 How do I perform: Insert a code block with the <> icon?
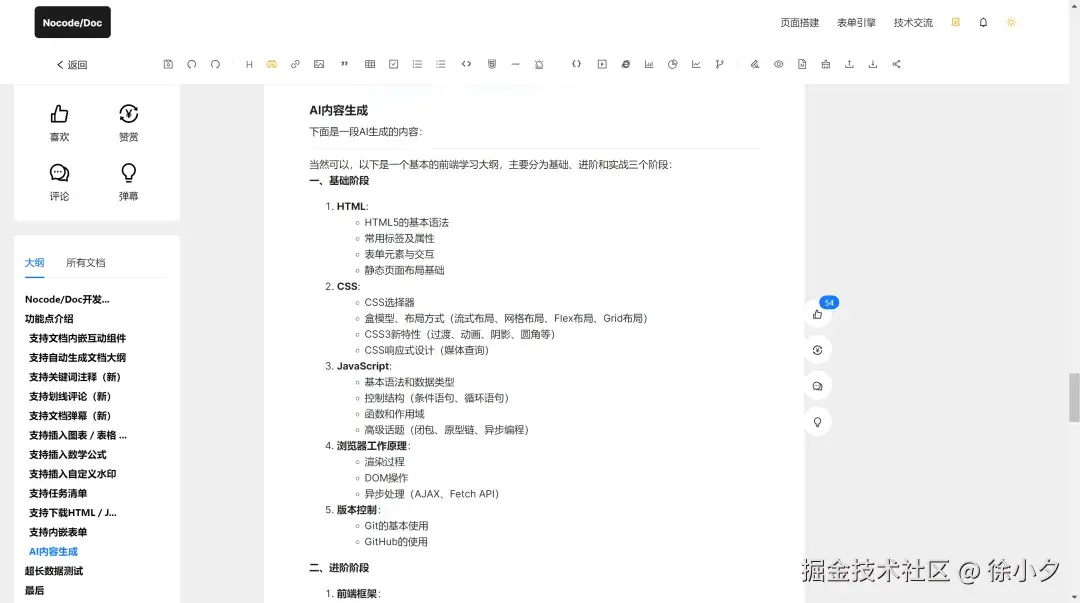[466, 63]
